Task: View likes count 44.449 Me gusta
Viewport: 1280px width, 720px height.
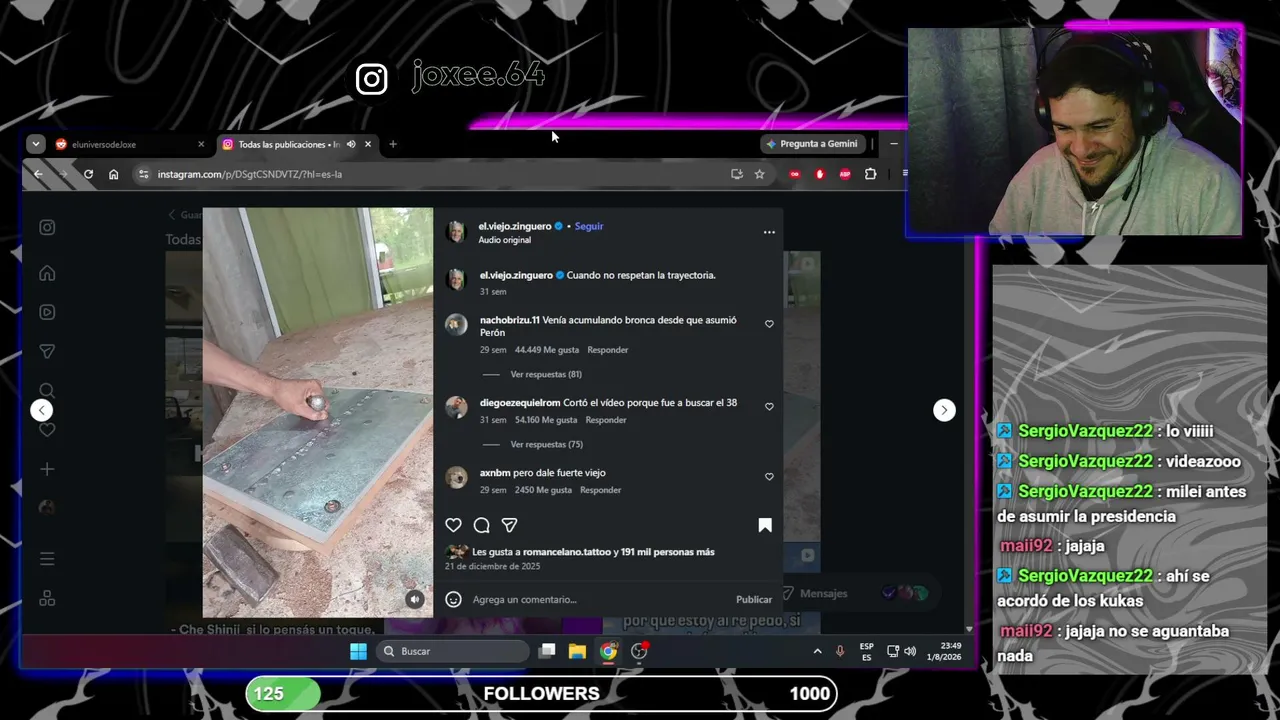Action: 547,350
